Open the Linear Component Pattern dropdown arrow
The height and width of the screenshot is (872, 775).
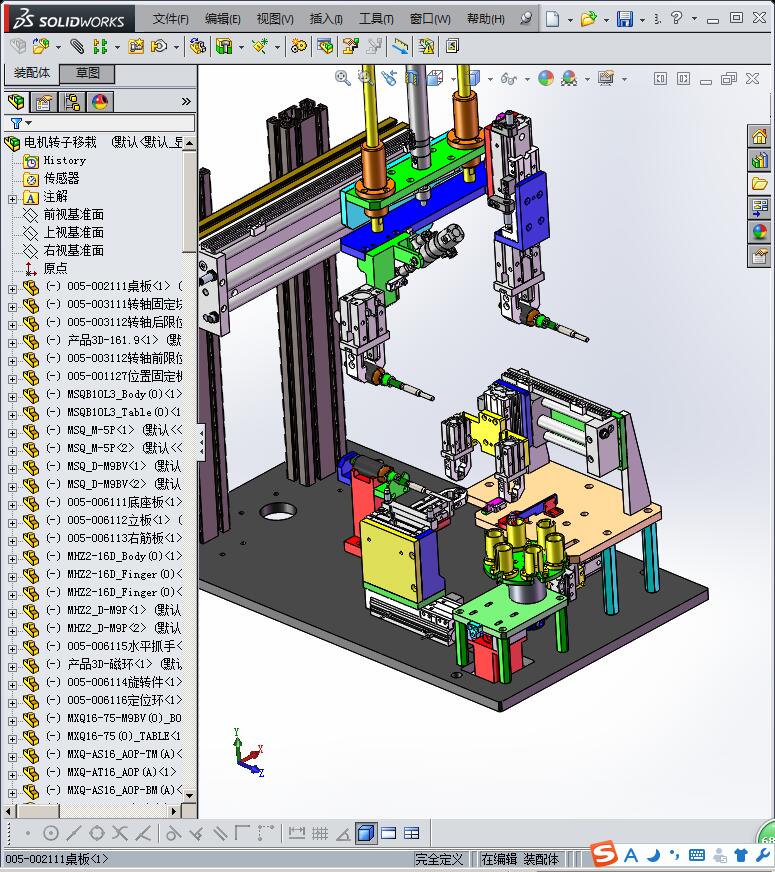pyautogui.click(x=117, y=47)
